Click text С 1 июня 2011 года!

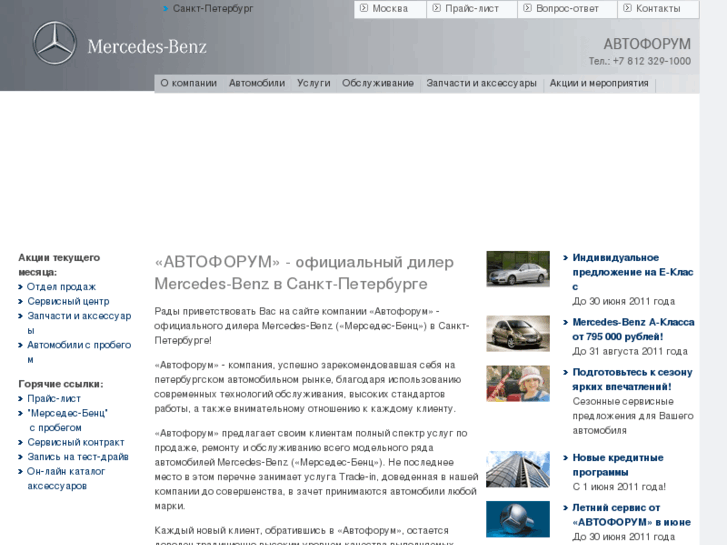point(619,487)
